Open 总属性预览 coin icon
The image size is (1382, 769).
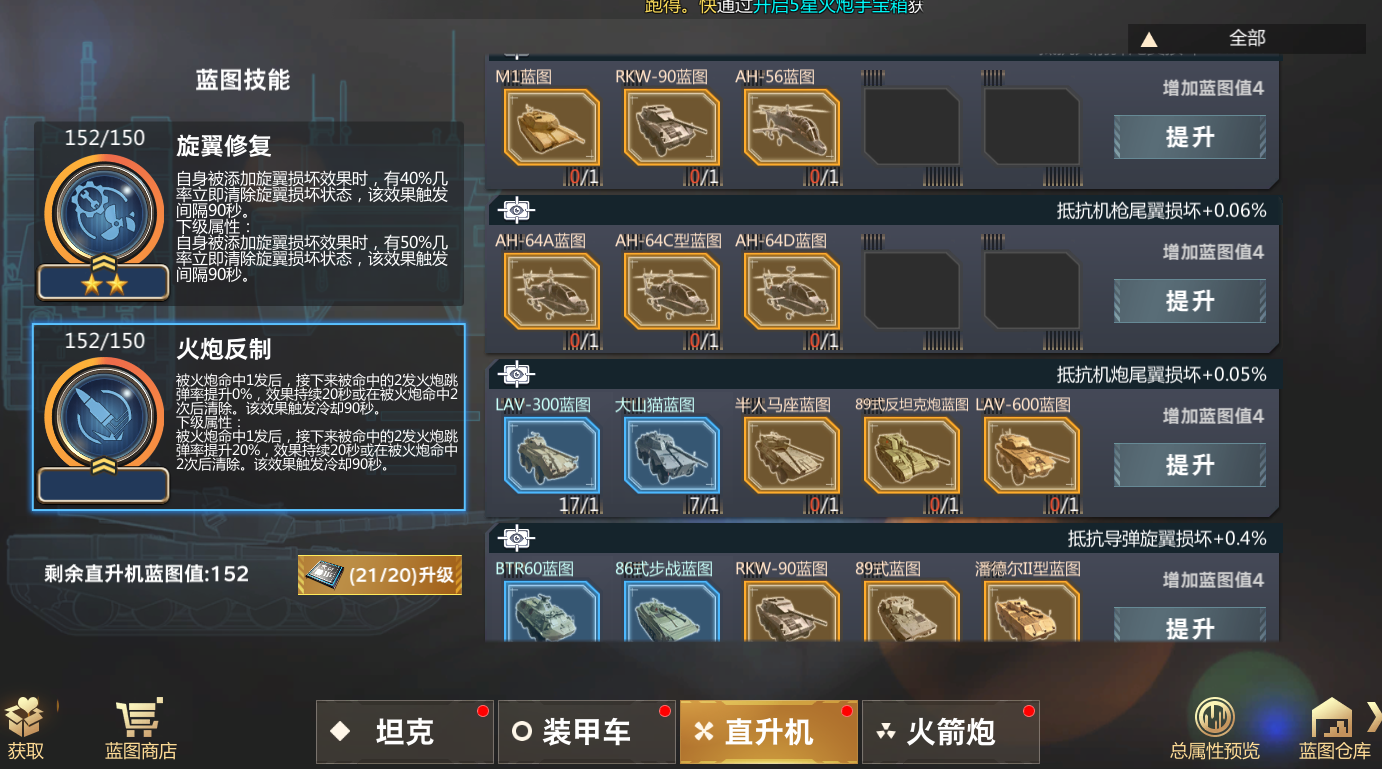(1215, 717)
